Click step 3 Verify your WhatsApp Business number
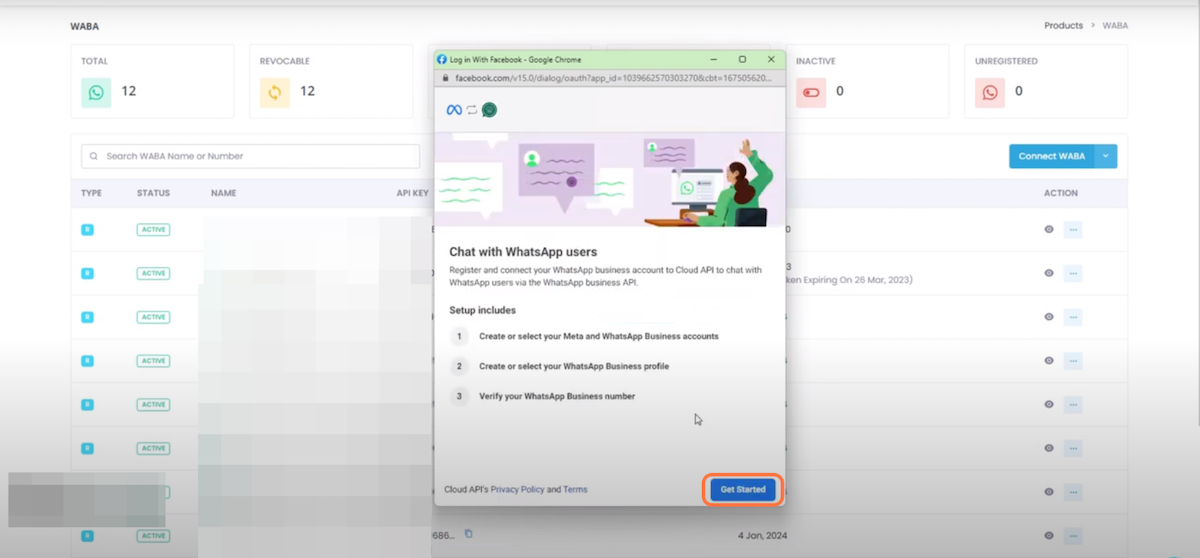 pyautogui.click(x=557, y=396)
